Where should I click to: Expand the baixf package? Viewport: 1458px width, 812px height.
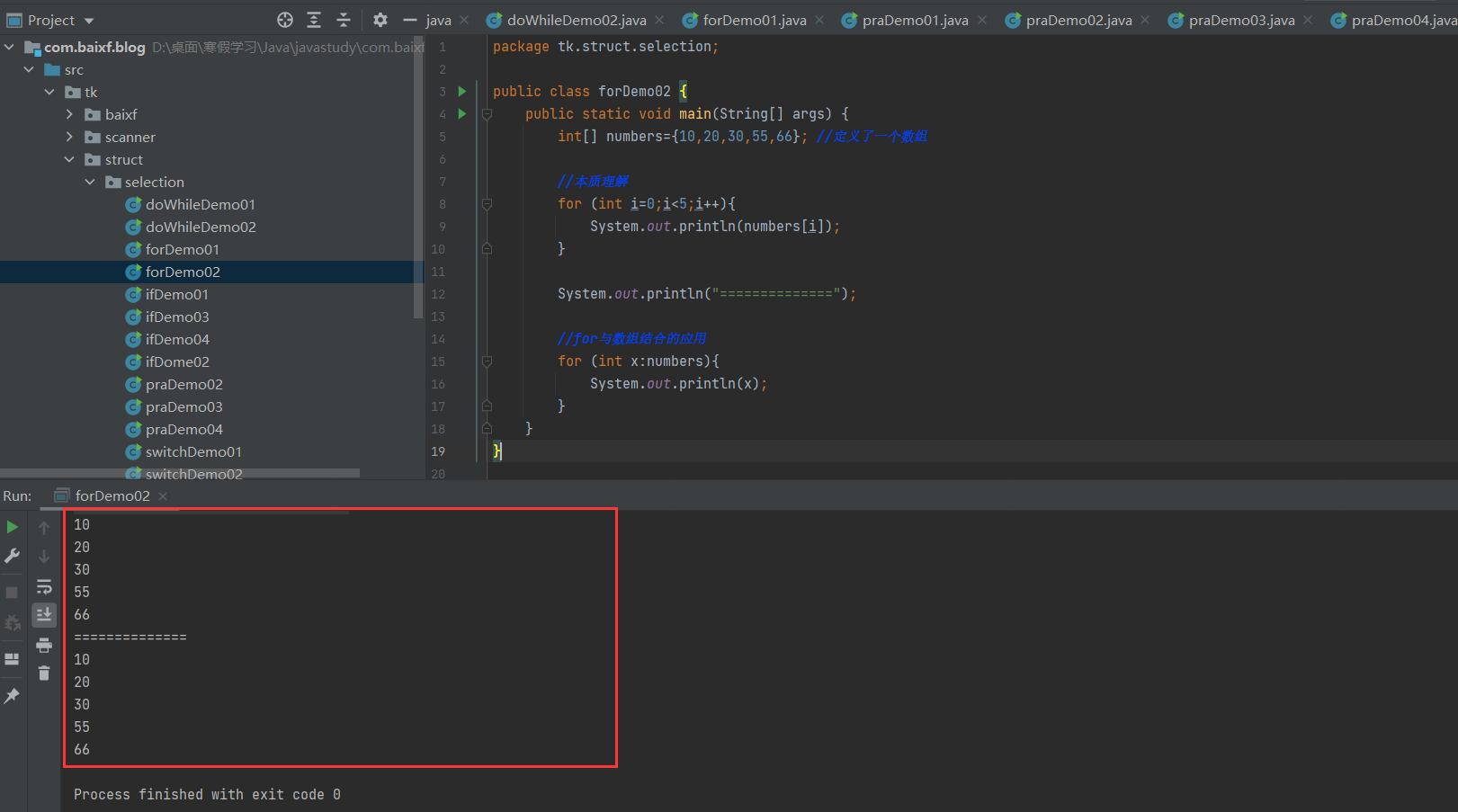[x=70, y=114]
